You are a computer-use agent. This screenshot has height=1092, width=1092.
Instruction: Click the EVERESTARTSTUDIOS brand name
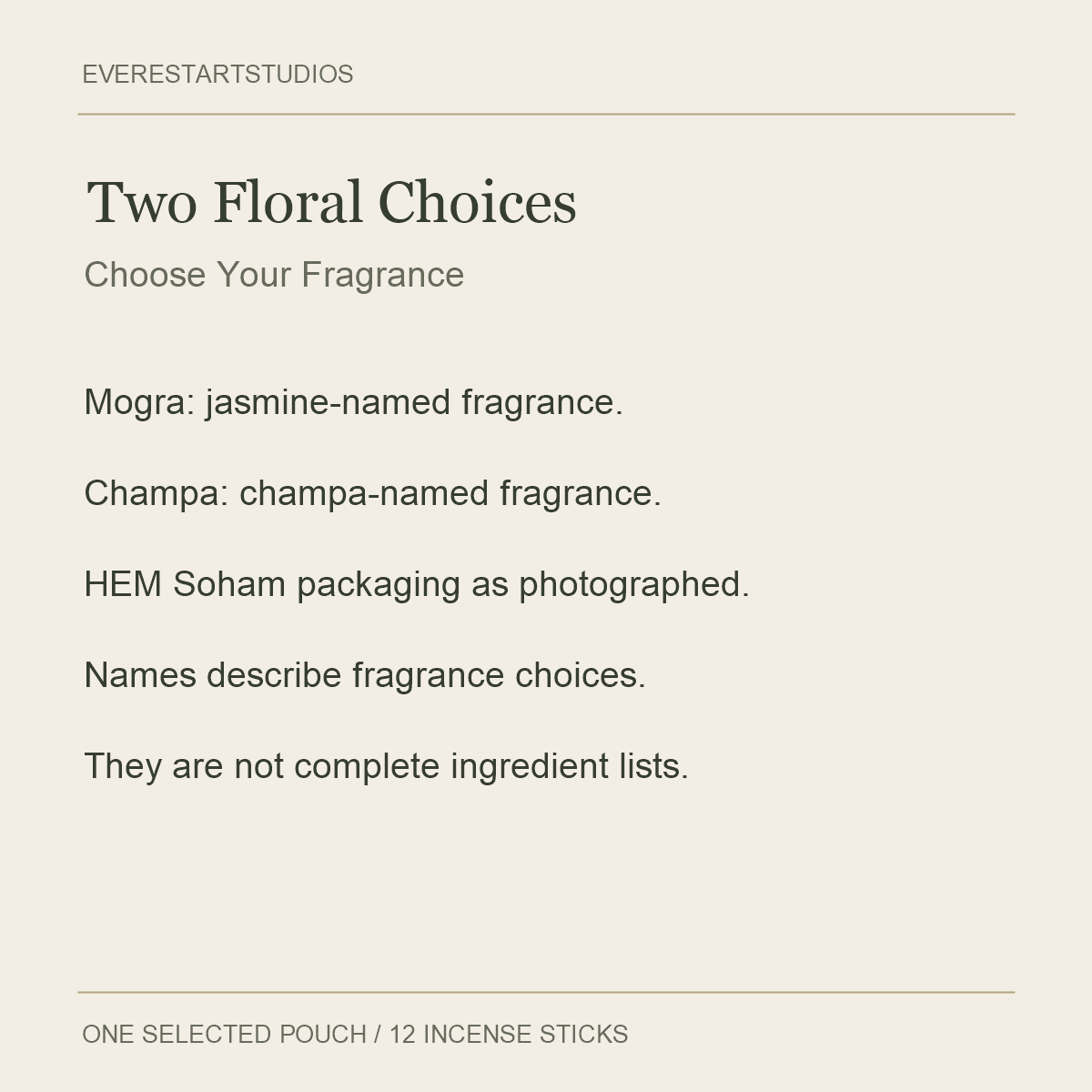click(x=217, y=75)
